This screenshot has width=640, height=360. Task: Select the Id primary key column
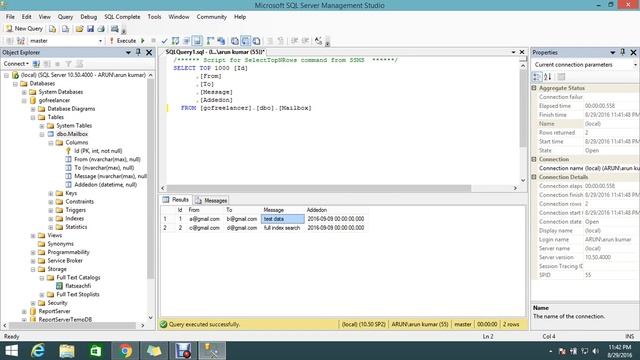click(98, 151)
